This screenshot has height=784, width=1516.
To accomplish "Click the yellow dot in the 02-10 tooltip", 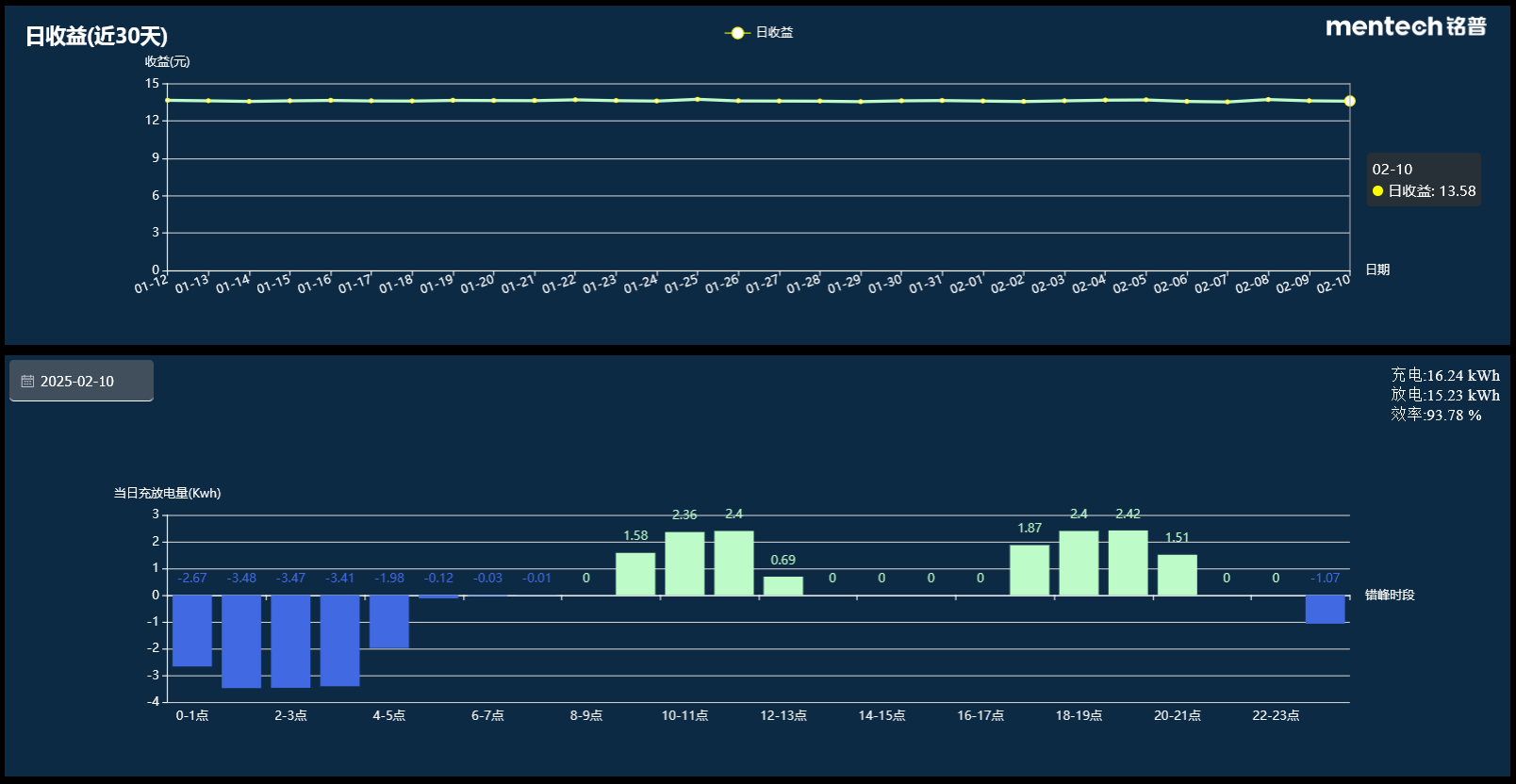I will pos(1377,191).
